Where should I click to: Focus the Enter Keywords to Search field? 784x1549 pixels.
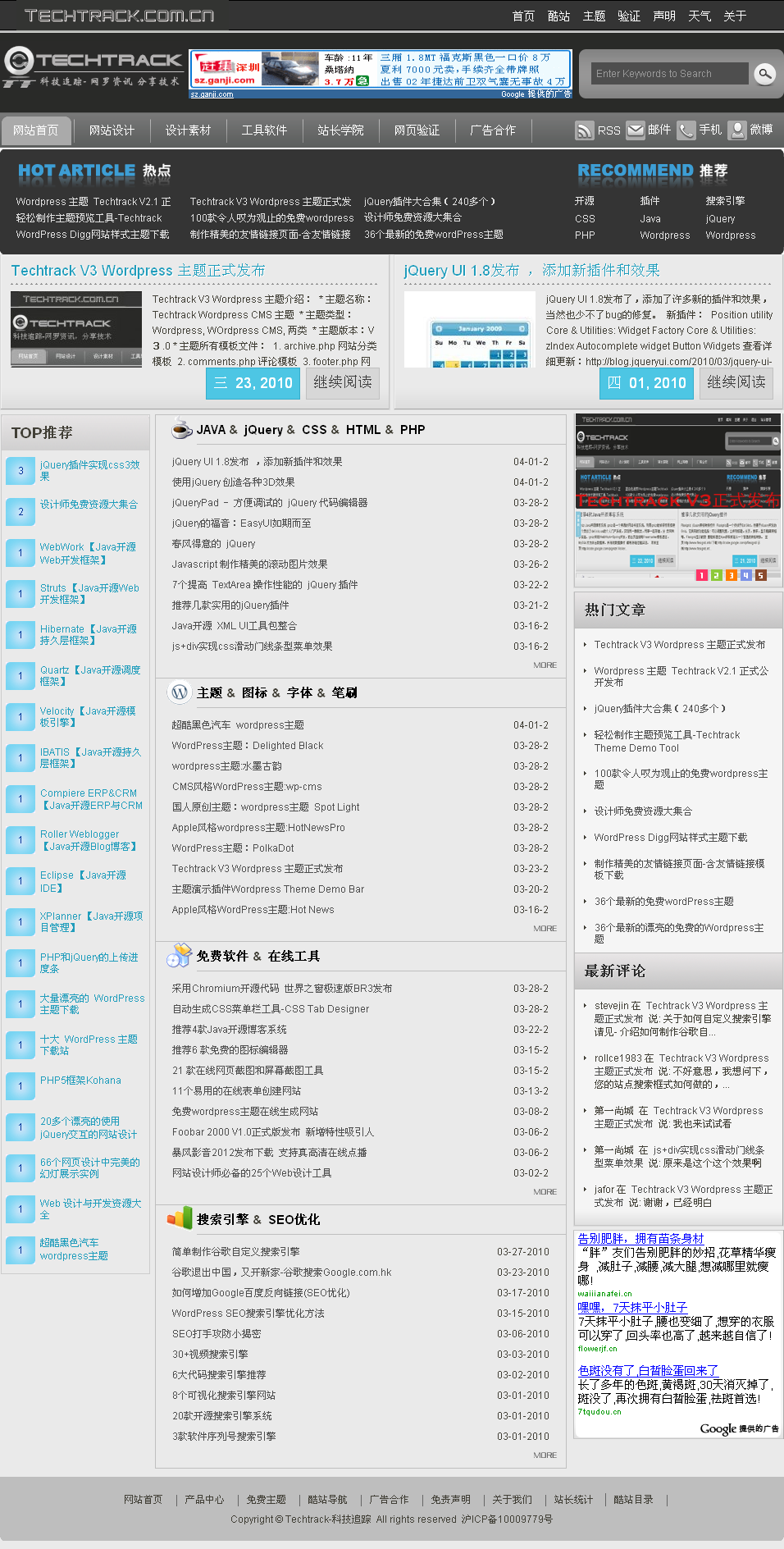(x=669, y=74)
